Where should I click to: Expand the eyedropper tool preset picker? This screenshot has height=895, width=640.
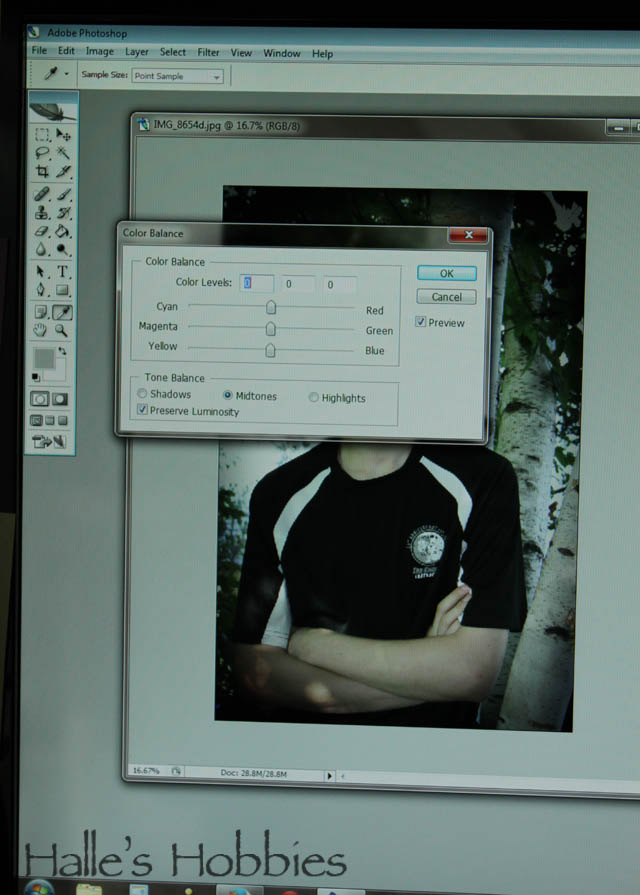click(x=67, y=75)
